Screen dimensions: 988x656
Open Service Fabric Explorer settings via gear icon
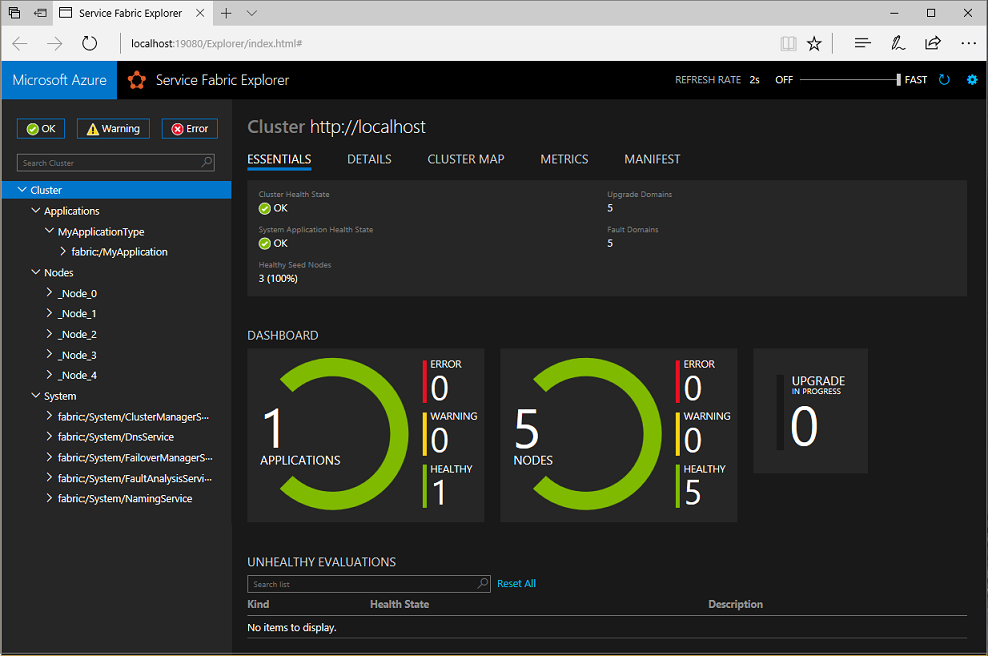(971, 79)
